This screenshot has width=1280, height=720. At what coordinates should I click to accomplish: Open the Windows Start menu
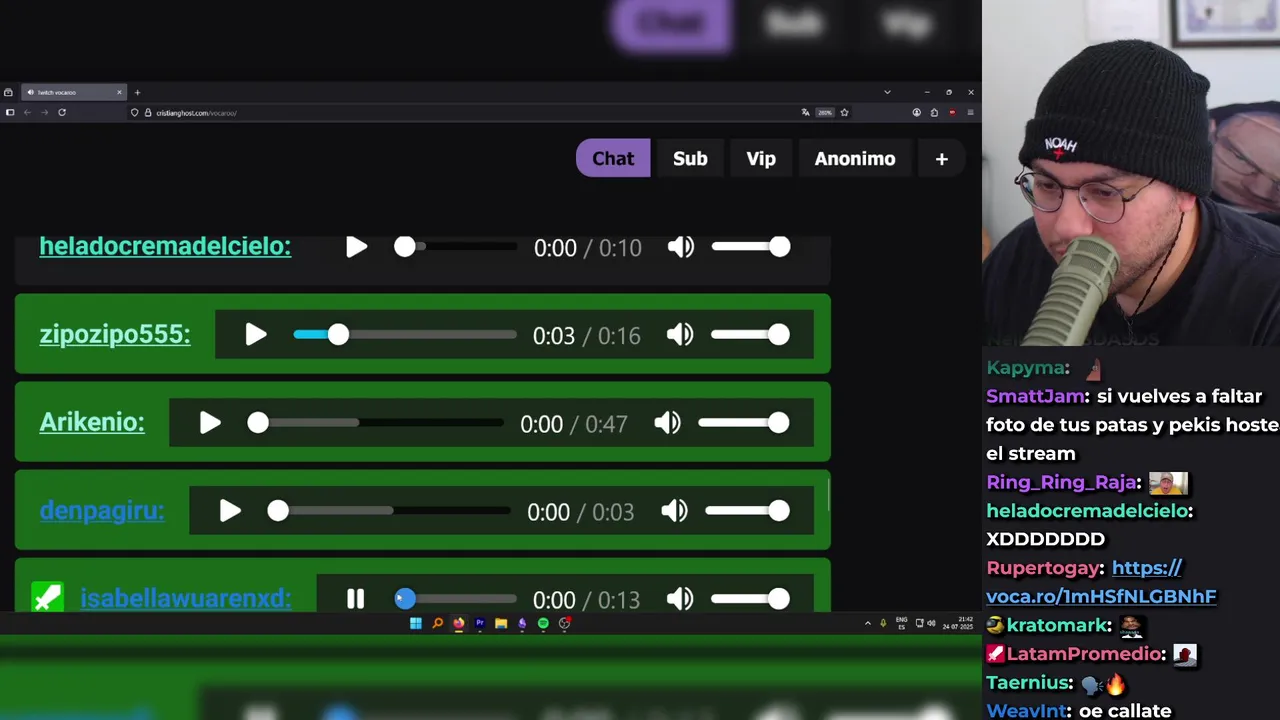416,623
